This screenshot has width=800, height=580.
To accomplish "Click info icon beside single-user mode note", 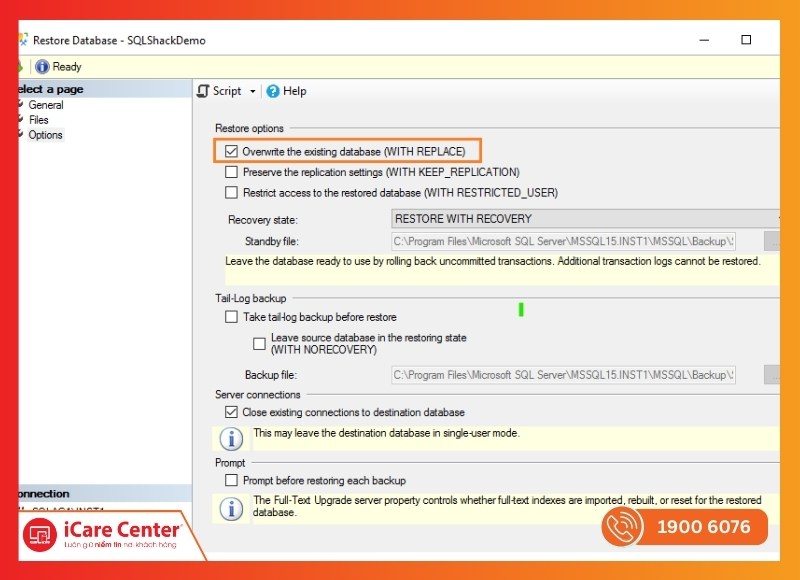I will [231, 439].
